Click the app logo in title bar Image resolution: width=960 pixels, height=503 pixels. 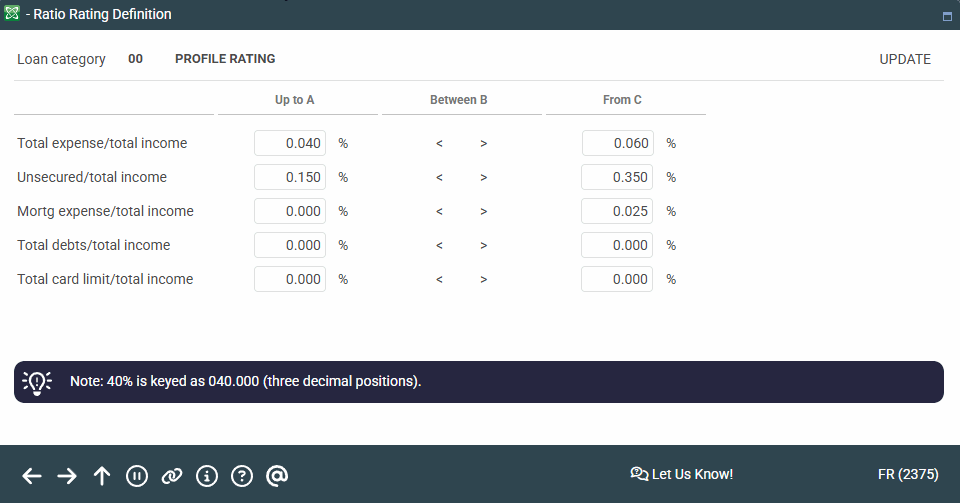[12, 14]
